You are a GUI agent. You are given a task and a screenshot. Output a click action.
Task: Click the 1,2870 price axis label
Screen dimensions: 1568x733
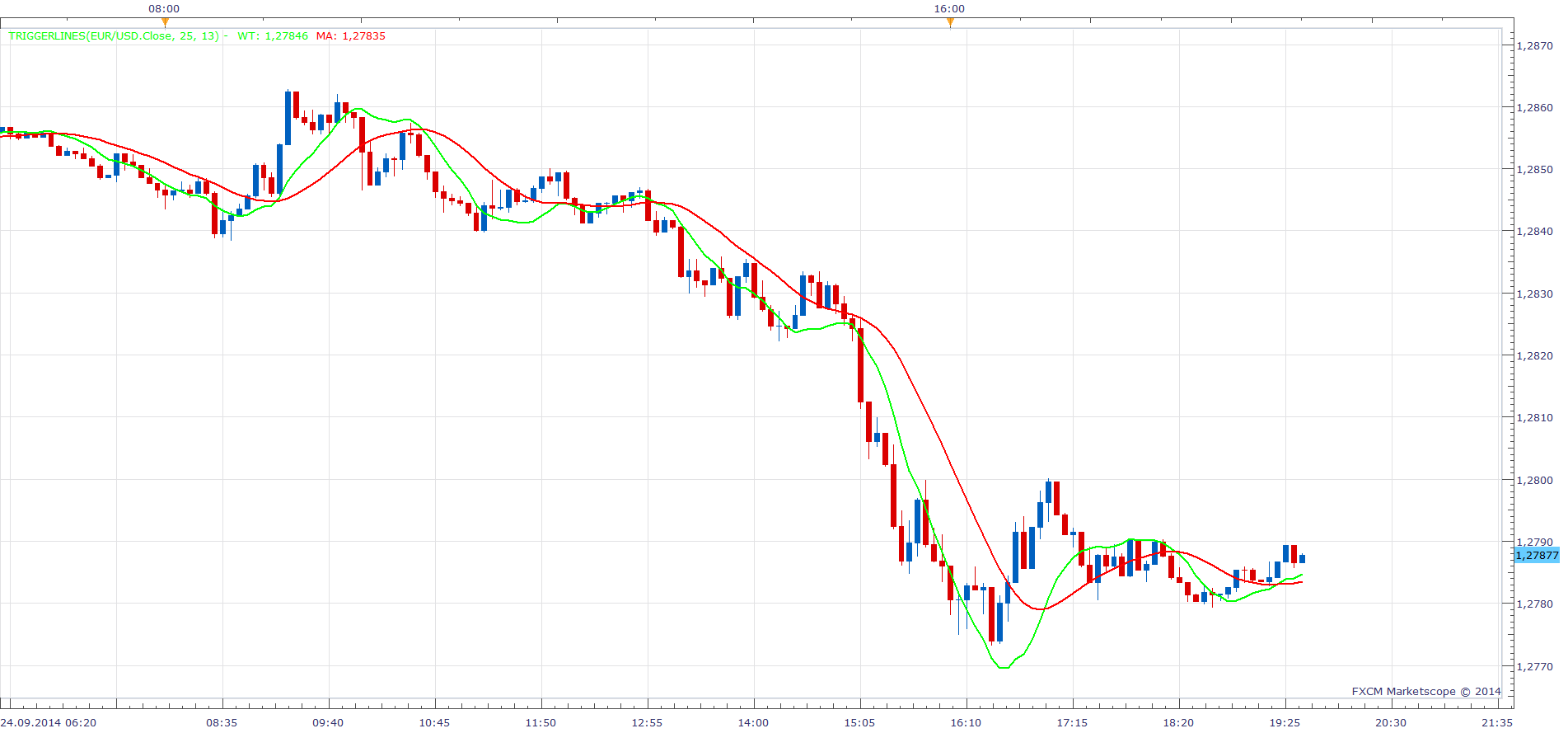[1534, 45]
